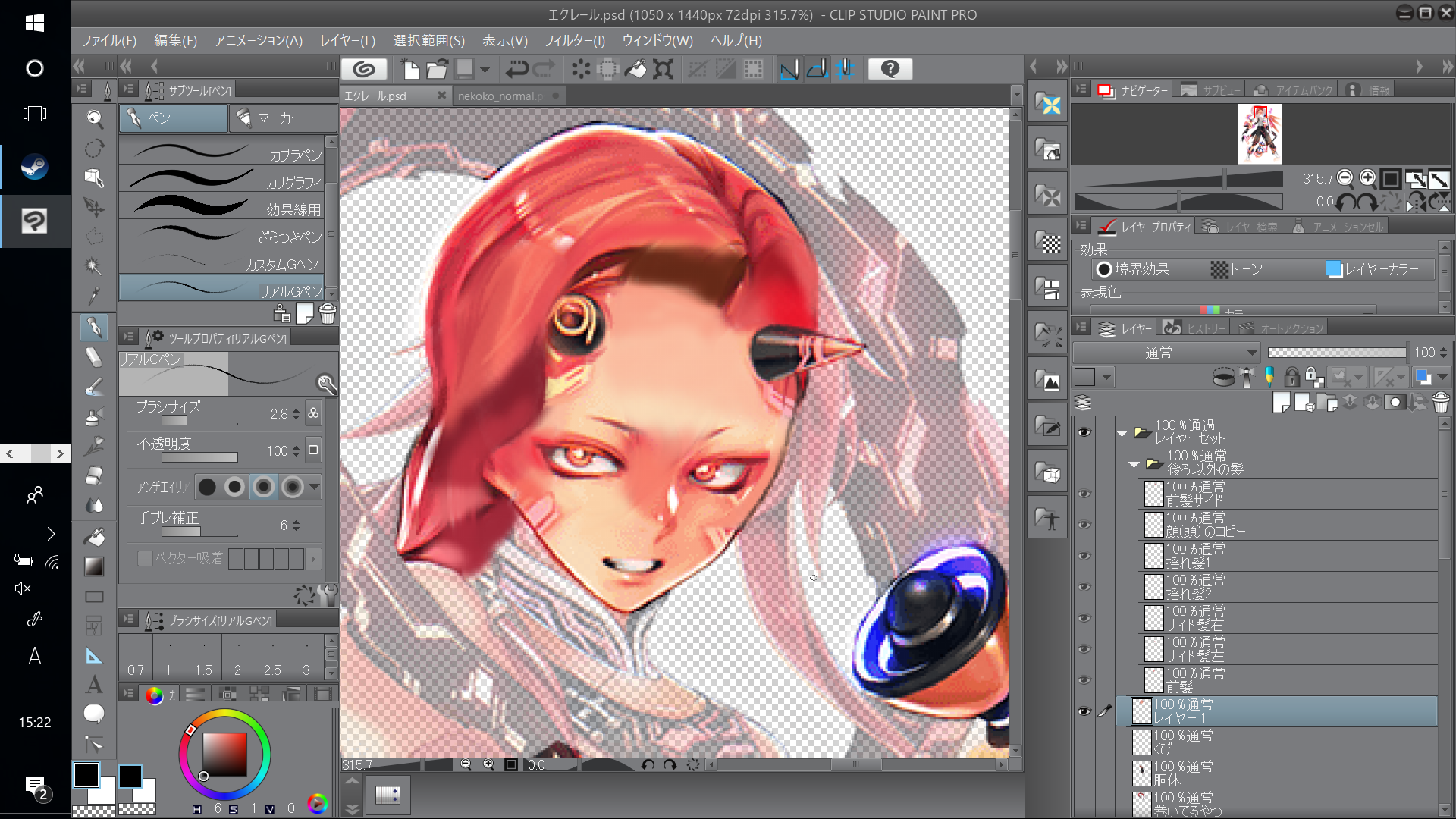Open help question mark button
The height and width of the screenshot is (819, 1456).
click(x=890, y=69)
